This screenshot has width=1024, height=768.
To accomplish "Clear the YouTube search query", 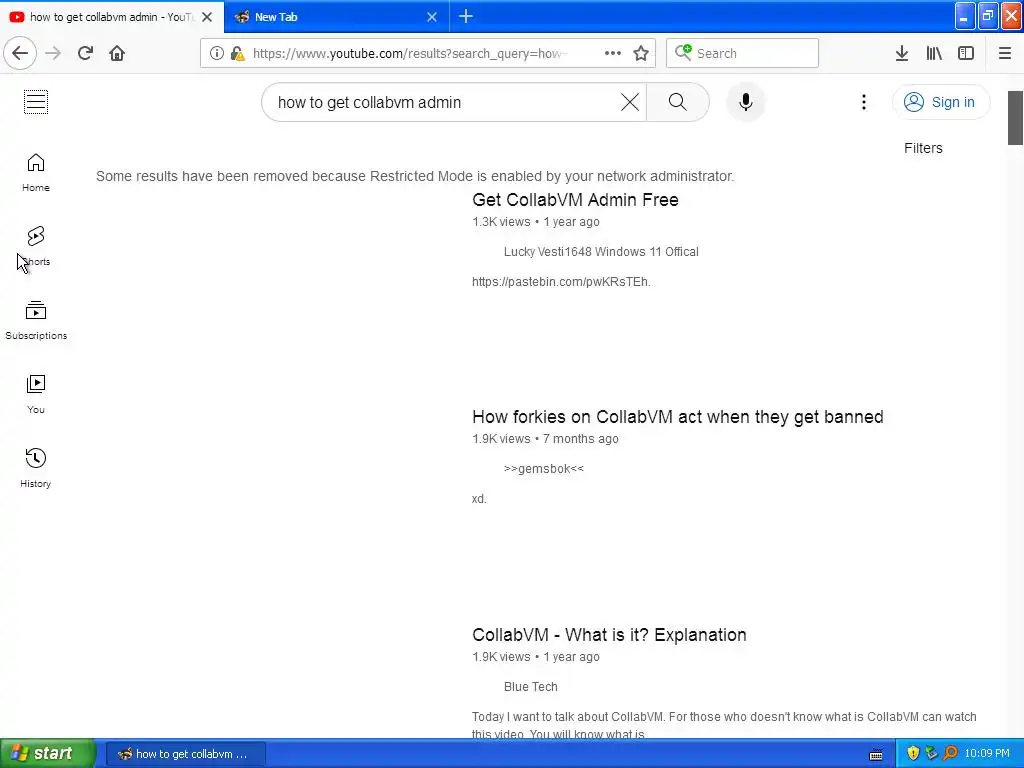I will [630, 102].
